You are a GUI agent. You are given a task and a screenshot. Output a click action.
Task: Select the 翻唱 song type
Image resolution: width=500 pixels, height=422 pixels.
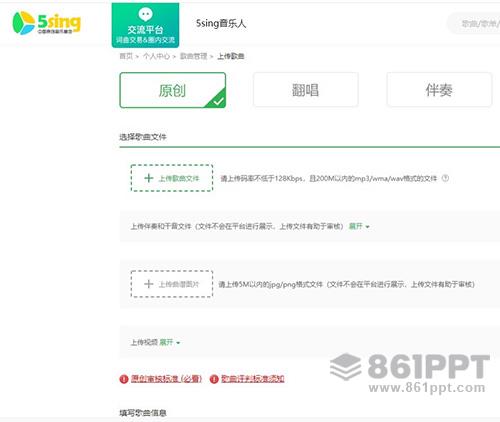click(306, 90)
